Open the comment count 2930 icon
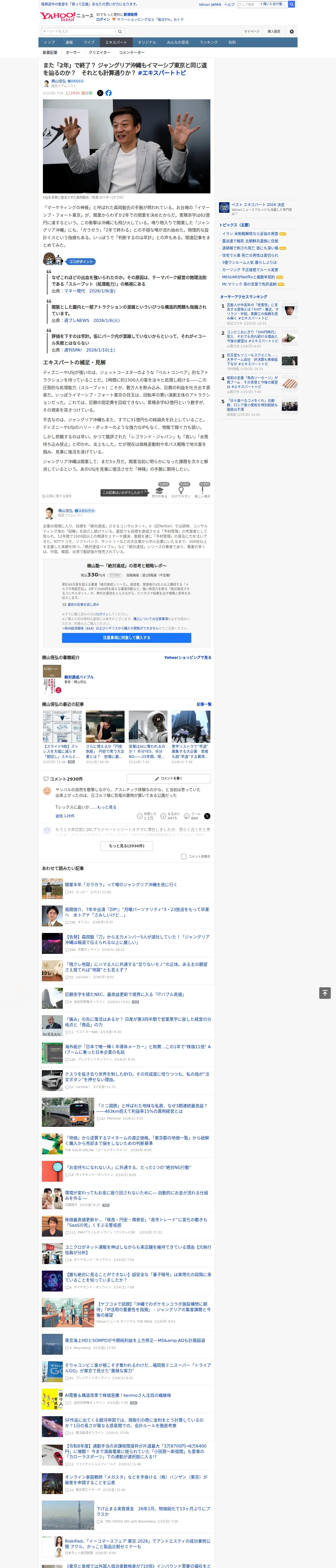 [x=73, y=93]
